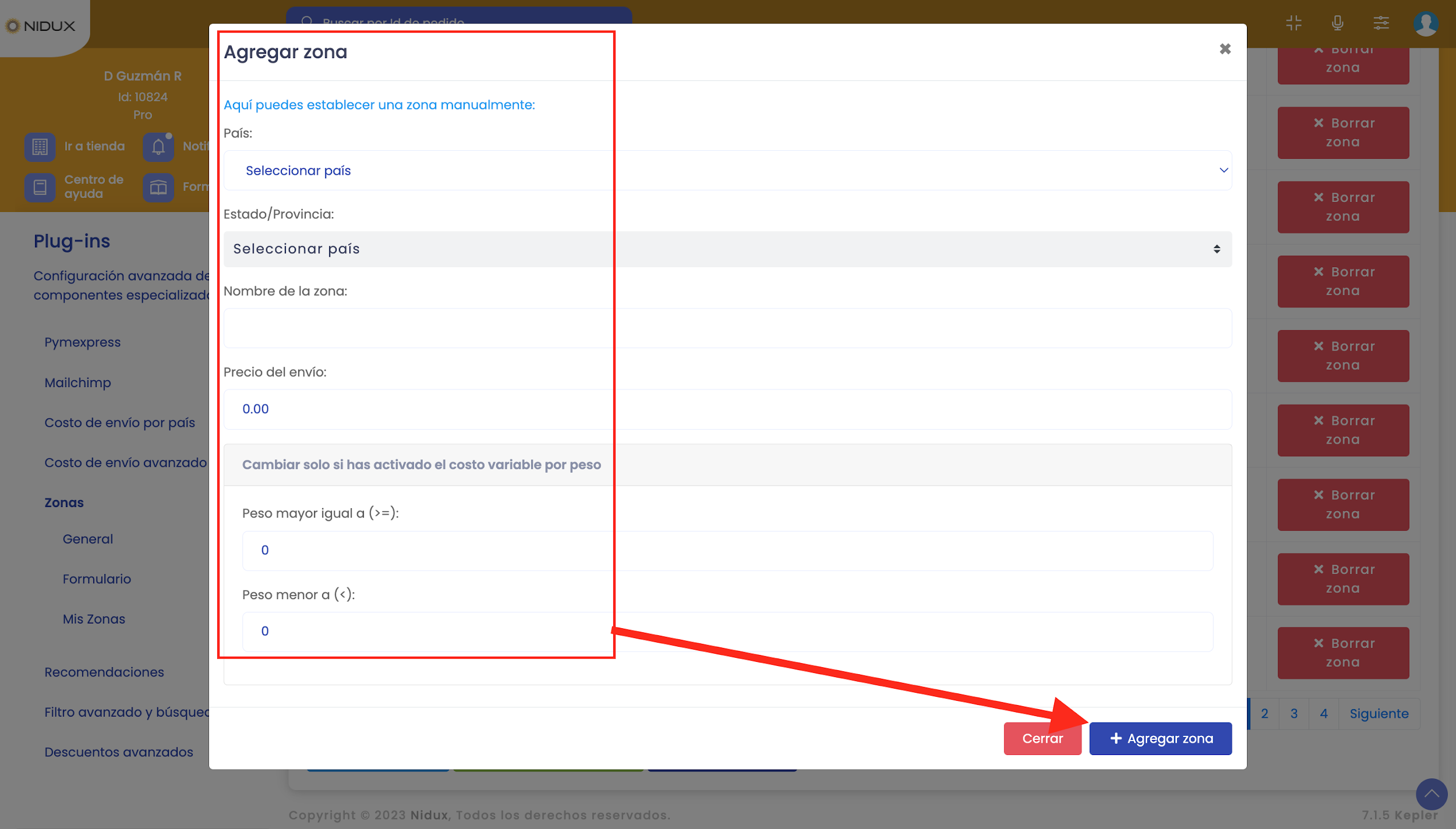Click the scroll-to-top arrow button

1431,794
